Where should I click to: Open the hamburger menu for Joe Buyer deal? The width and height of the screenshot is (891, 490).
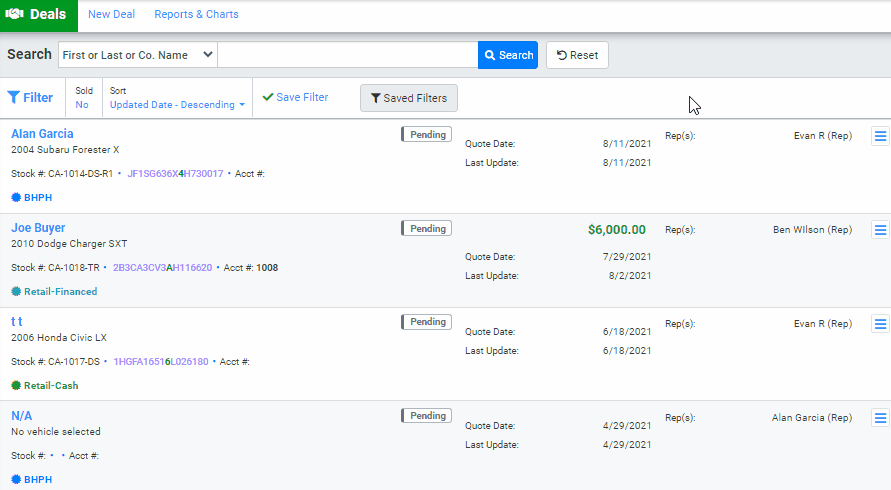(880, 230)
